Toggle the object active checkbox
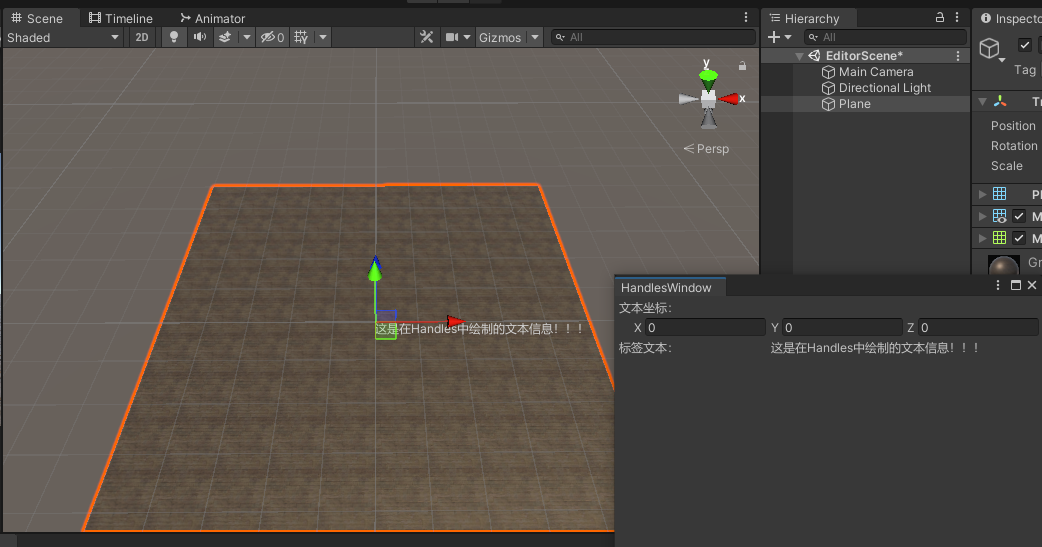Image resolution: width=1042 pixels, height=547 pixels. click(1025, 45)
